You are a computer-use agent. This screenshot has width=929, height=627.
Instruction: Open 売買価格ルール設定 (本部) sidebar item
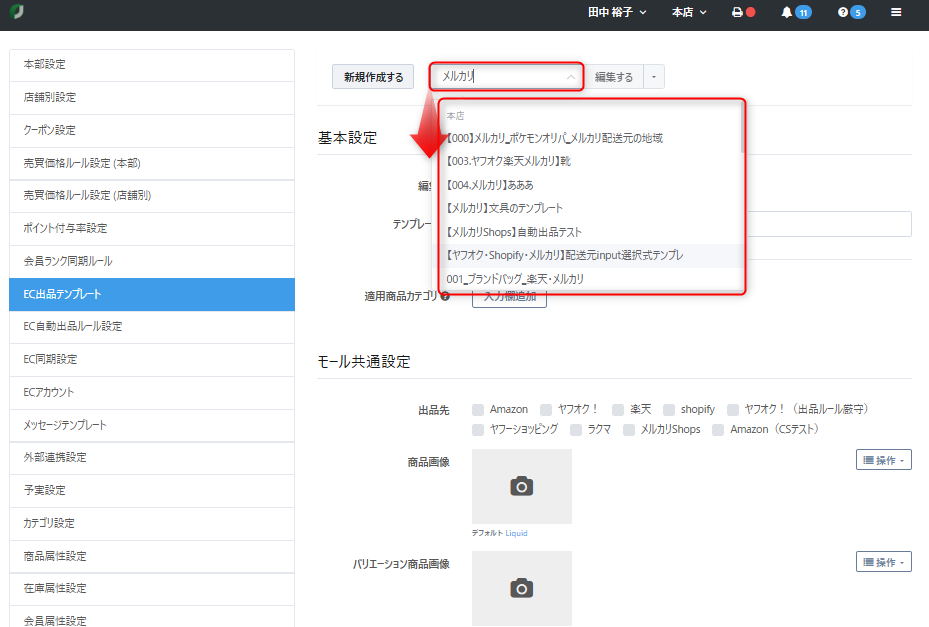coord(152,163)
